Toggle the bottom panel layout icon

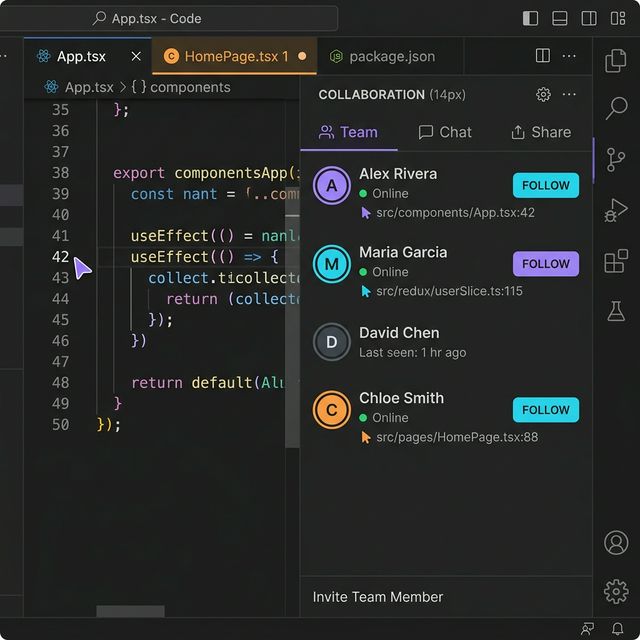pyautogui.click(x=559, y=18)
